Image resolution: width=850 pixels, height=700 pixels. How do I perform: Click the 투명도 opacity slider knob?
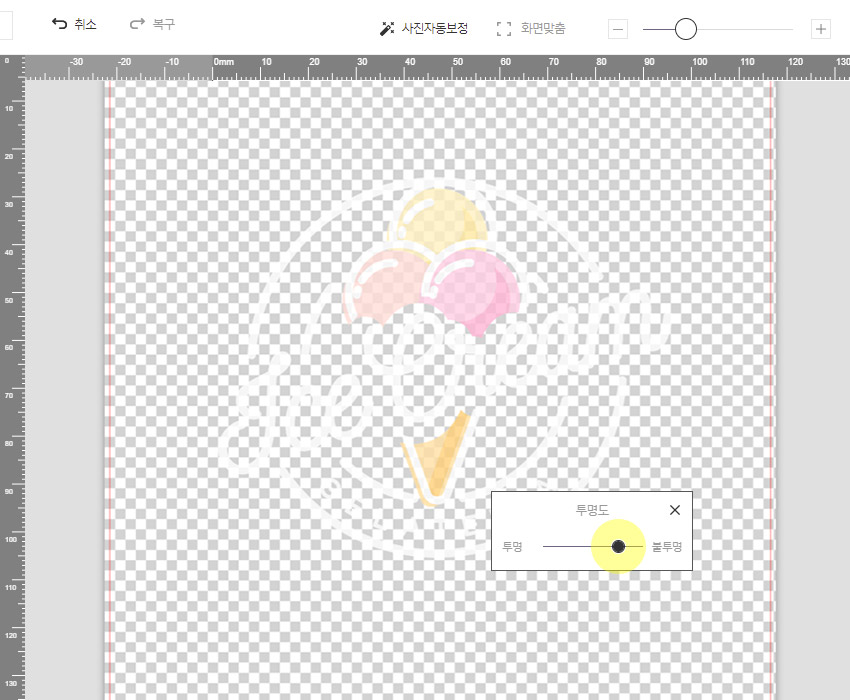[x=618, y=546]
